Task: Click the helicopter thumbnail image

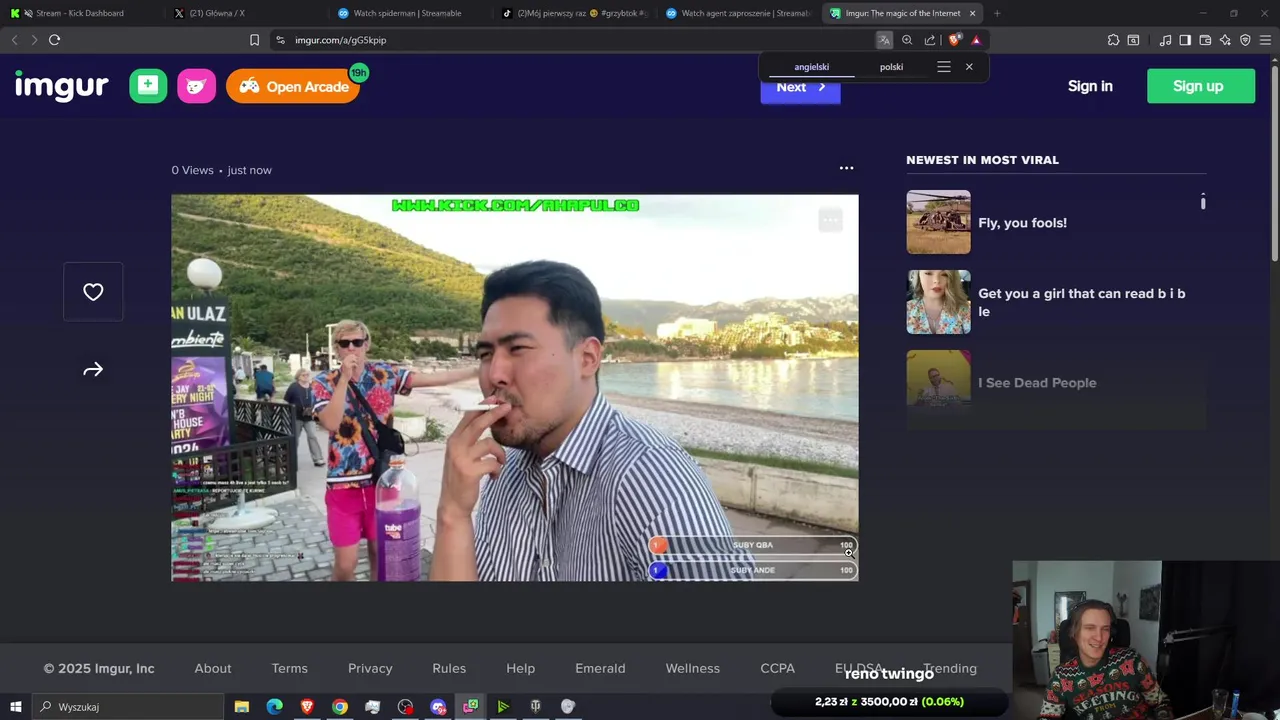Action: [x=938, y=222]
